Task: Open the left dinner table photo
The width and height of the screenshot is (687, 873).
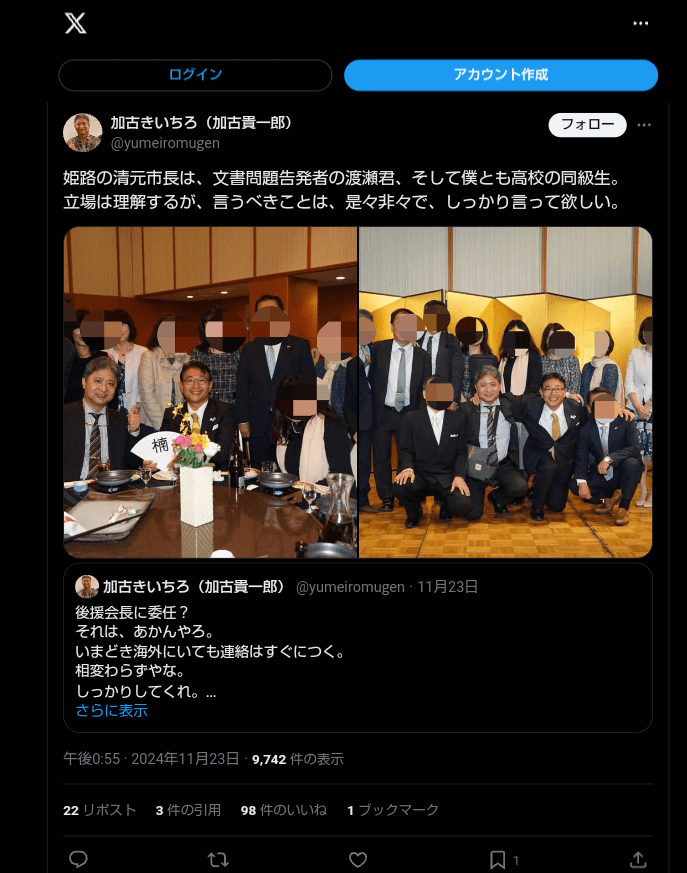Action: tap(210, 392)
